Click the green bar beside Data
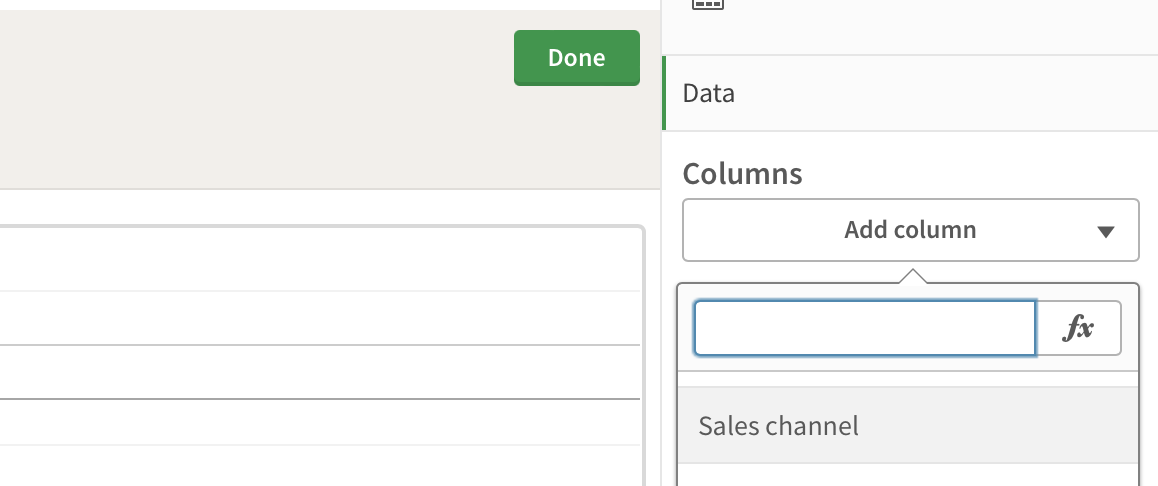 [664, 94]
